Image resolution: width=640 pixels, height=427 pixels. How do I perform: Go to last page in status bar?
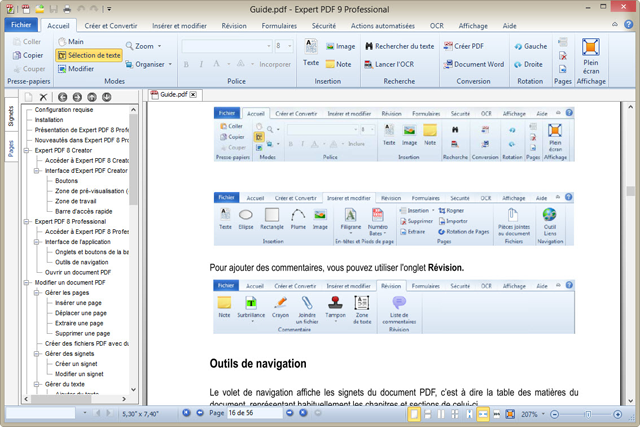(x=303, y=413)
